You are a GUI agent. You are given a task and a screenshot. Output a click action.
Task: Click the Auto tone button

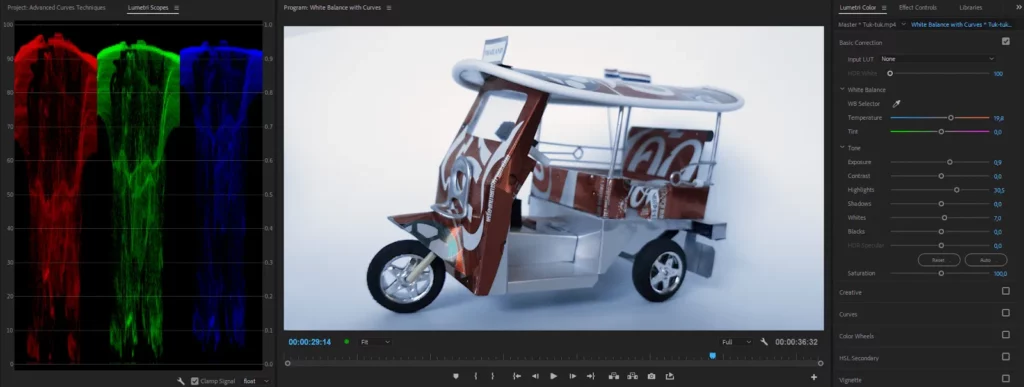click(x=985, y=260)
